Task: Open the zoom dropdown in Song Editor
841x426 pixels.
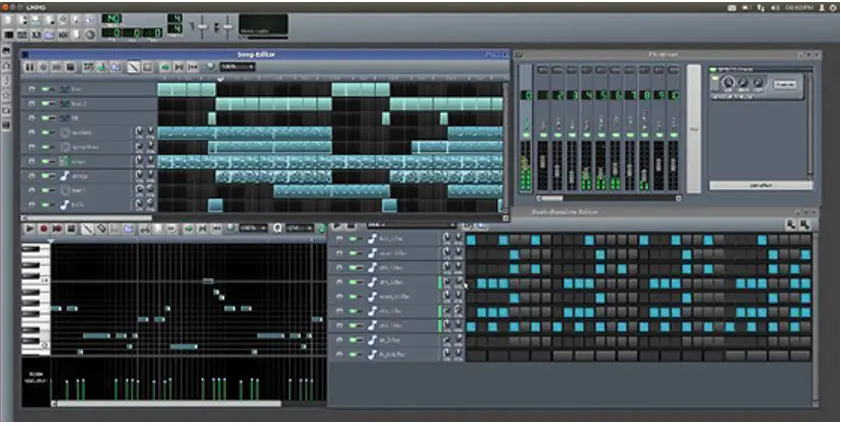Action: (x=236, y=67)
